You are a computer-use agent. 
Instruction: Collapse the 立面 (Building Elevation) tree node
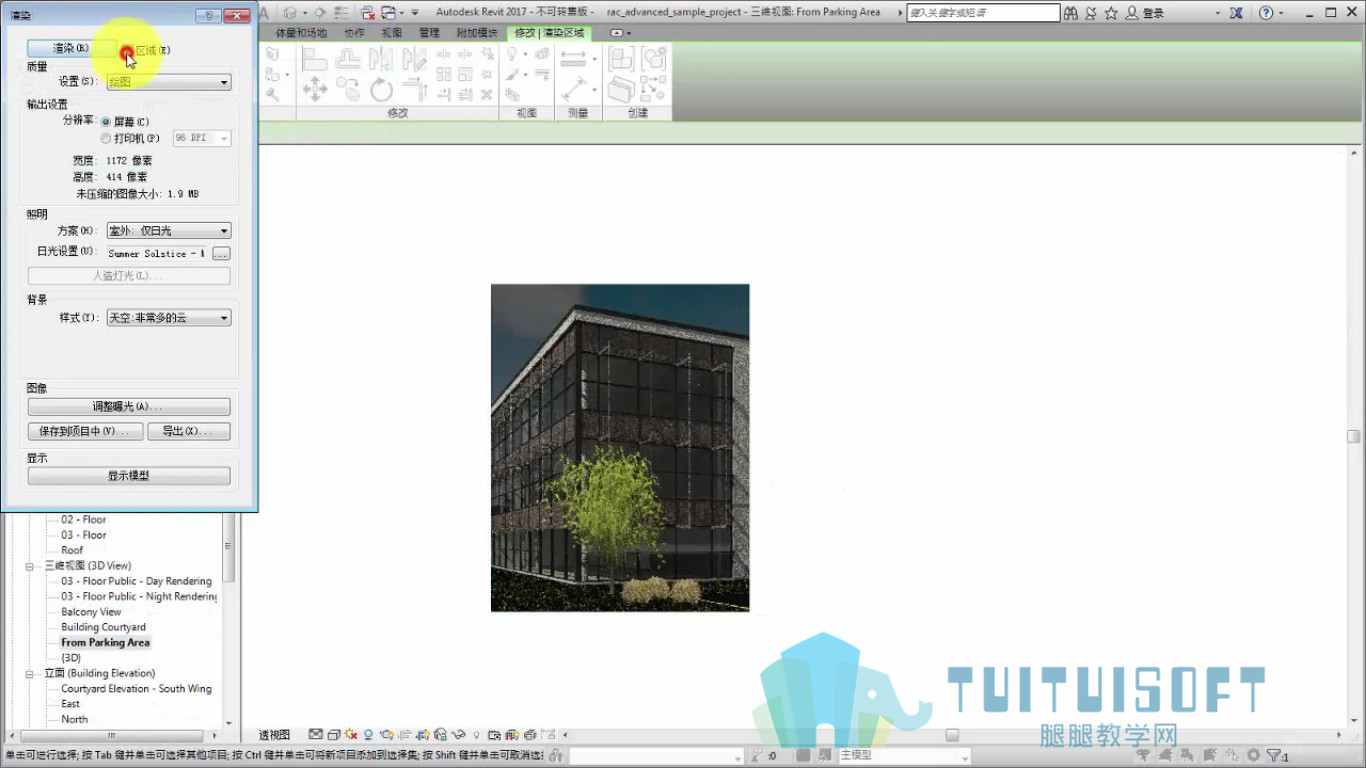[x=32, y=674]
